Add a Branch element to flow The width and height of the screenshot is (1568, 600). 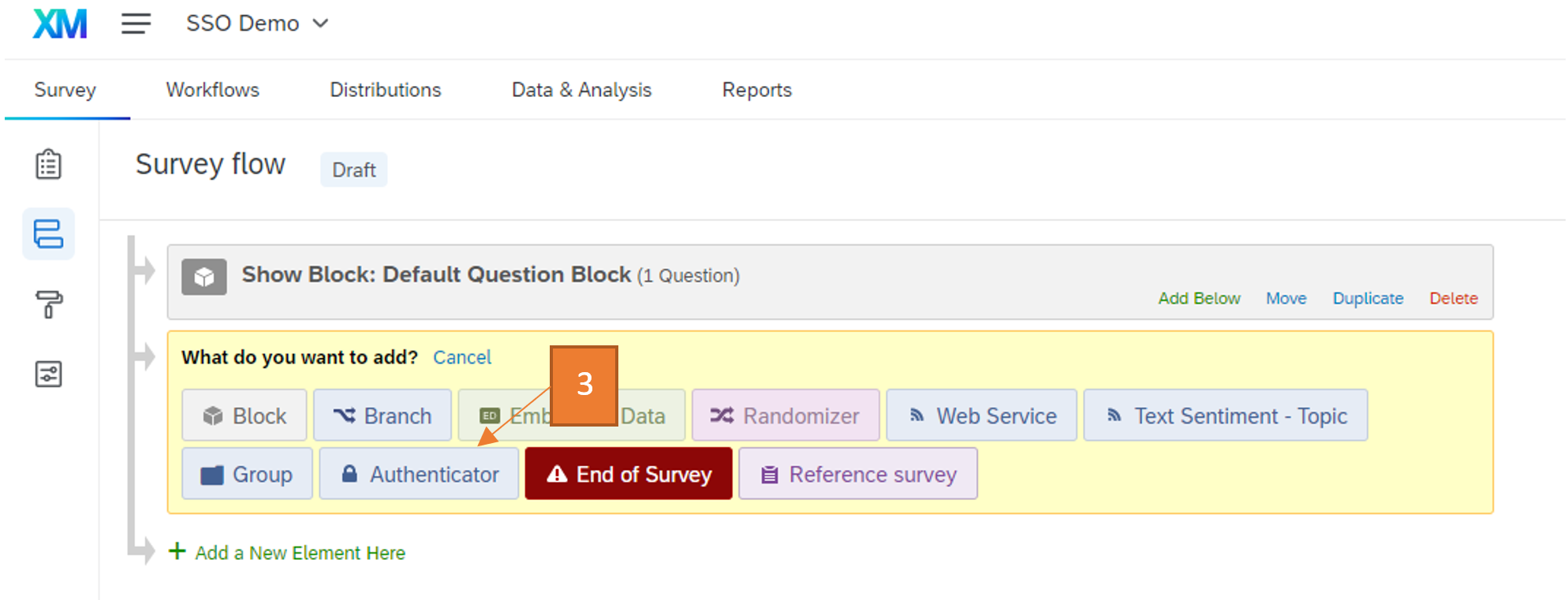[x=382, y=416]
